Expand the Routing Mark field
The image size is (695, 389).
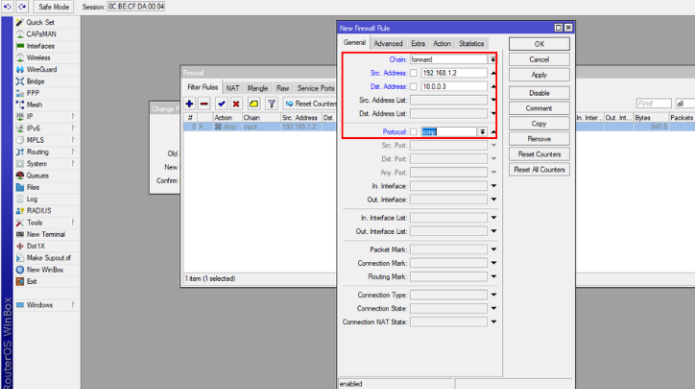click(493, 276)
